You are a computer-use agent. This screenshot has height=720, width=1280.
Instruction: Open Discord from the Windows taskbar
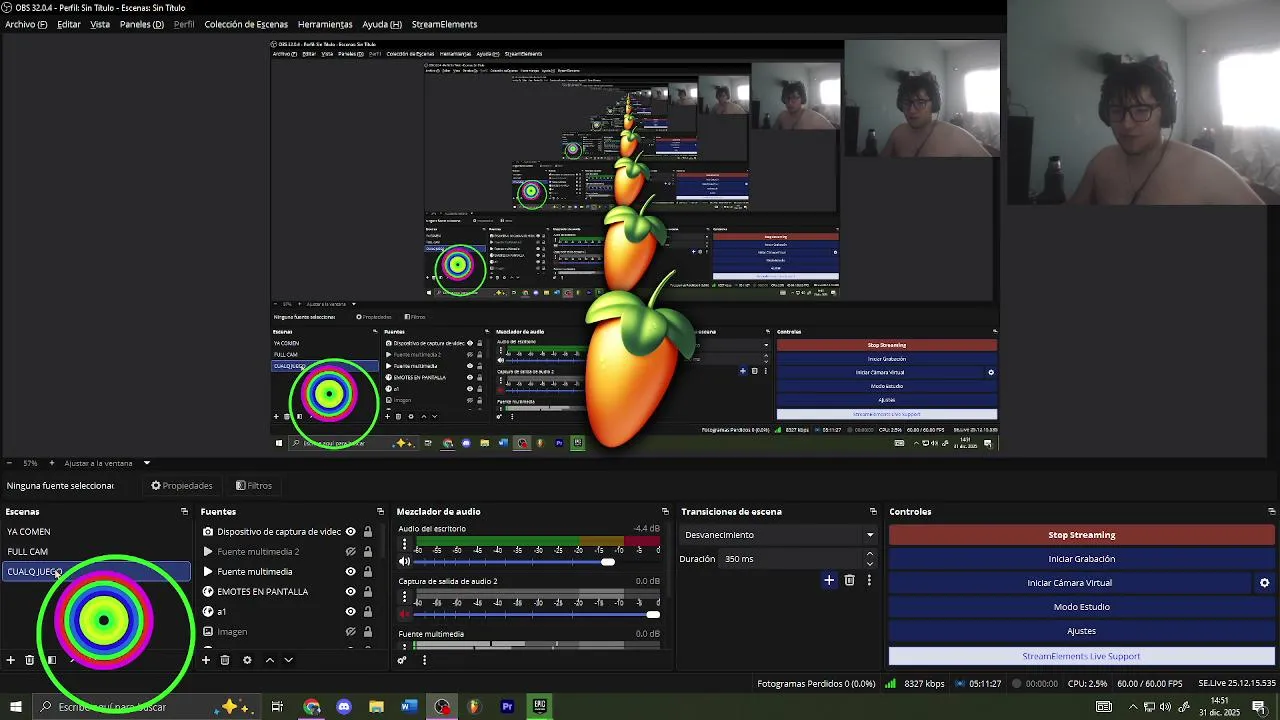[344, 707]
